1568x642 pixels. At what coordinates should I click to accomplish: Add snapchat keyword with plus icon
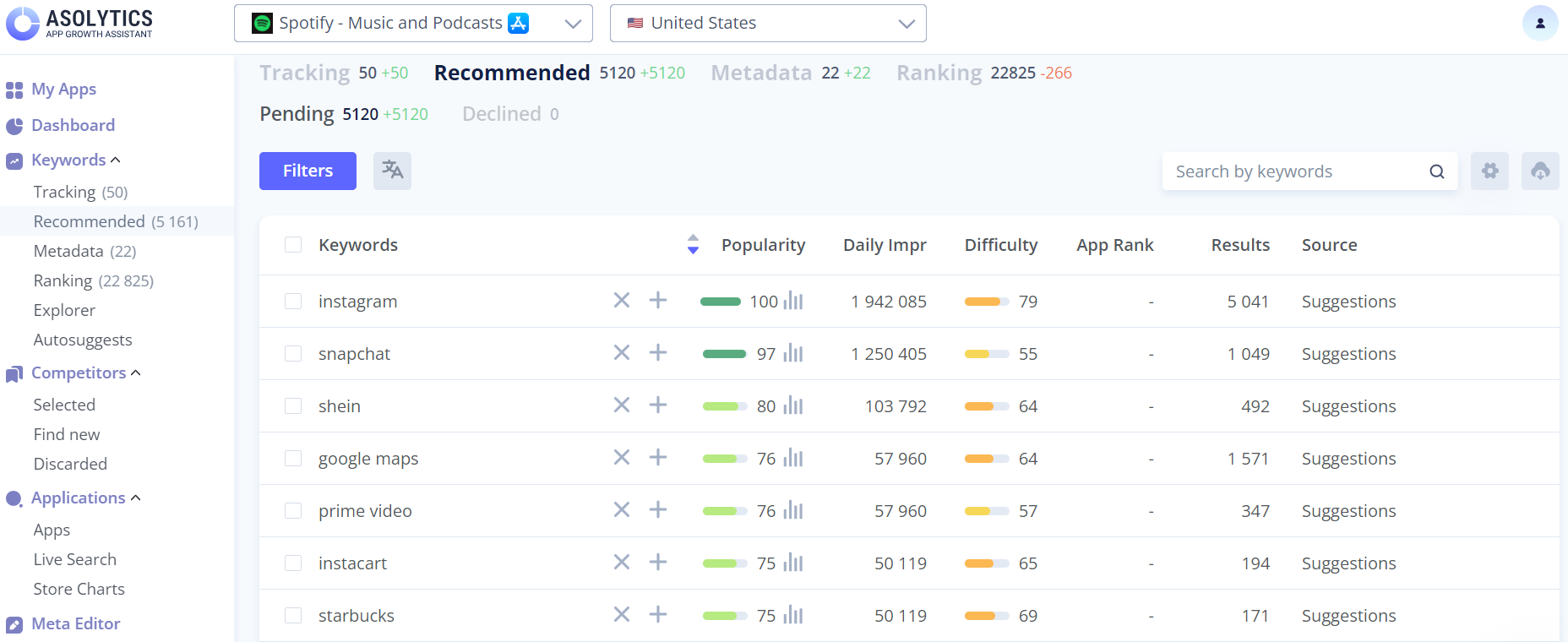(x=658, y=352)
